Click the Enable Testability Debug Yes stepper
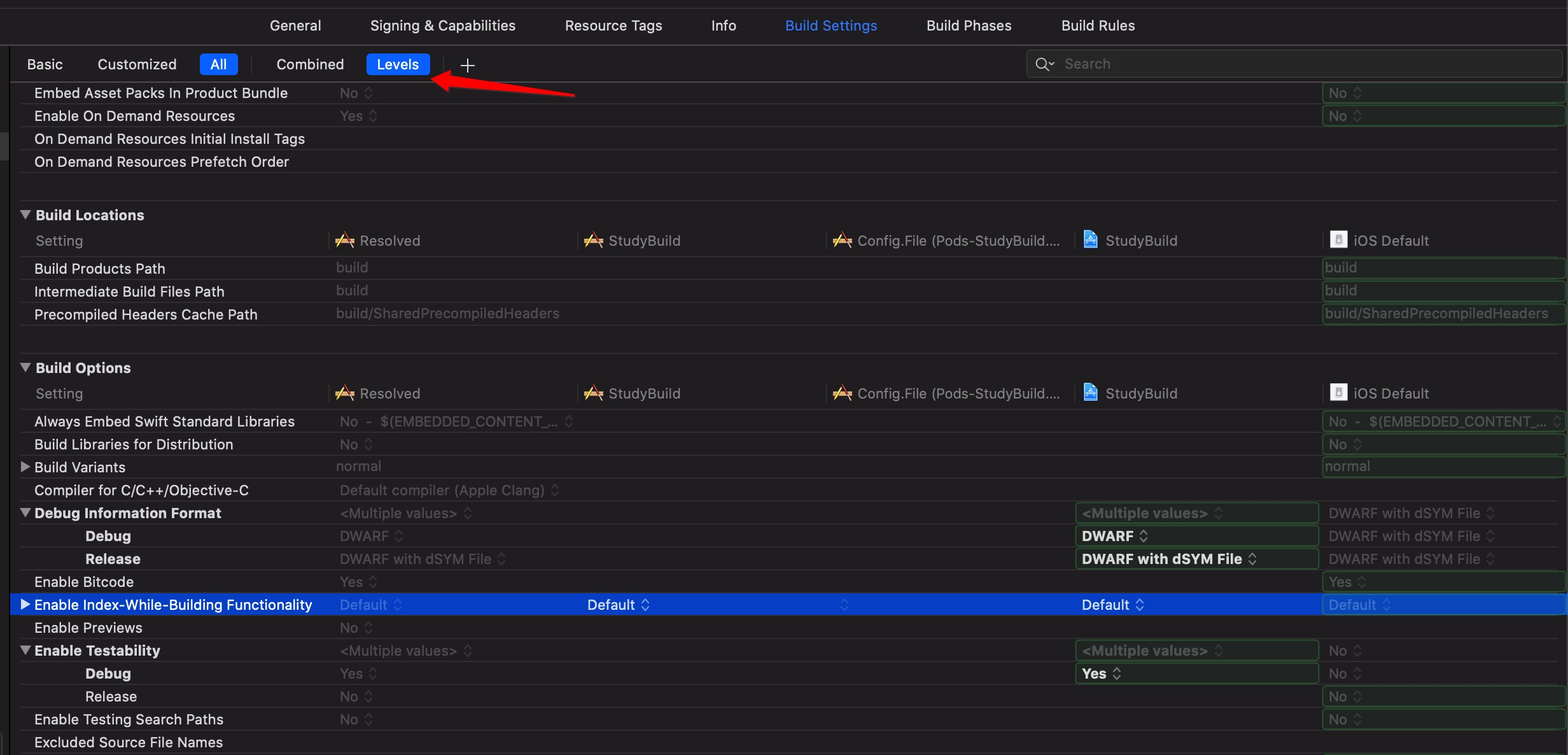Viewport: 1568px width, 755px height. pos(1116,674)
